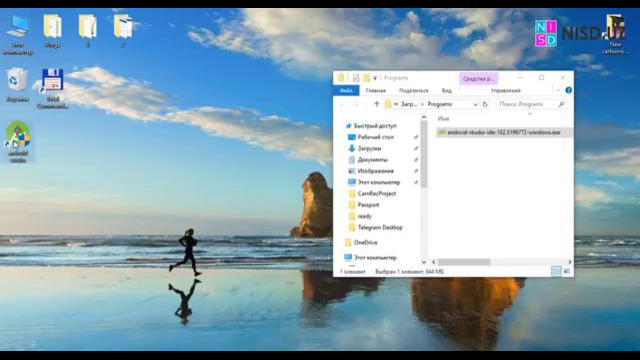Open the Управление ribbon tab

coord(505,91)
